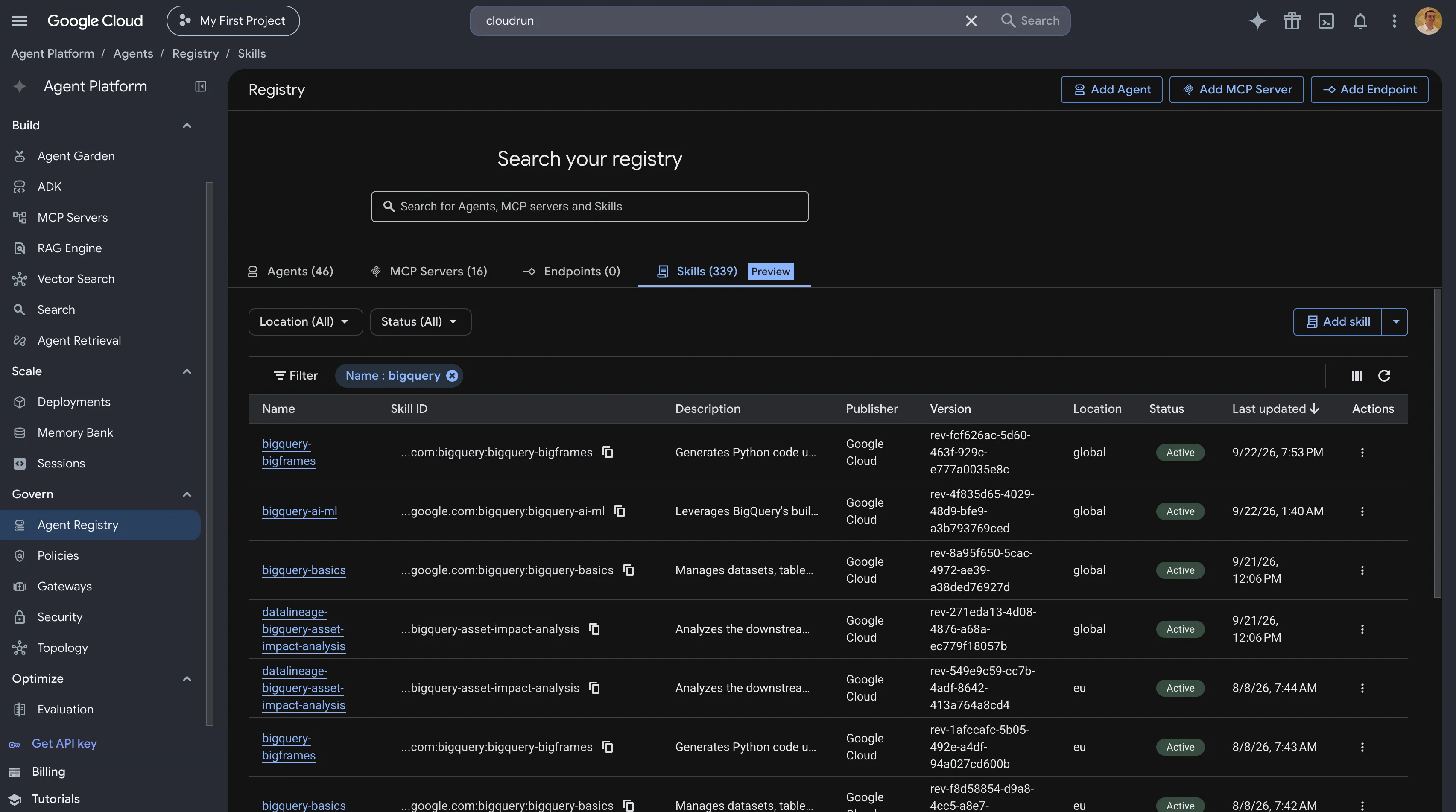This screenshot has width=1456, height=812.
Task: Open the Status (All) dropdown
Action: 421,322
